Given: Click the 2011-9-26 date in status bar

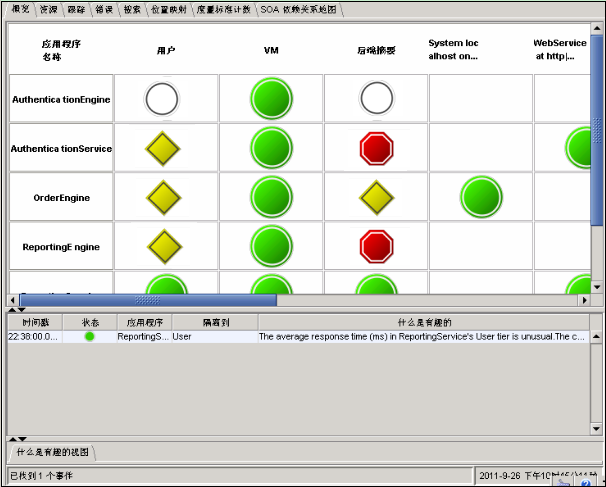Looking at the screenshot, I should pyautogui.click(x=500, y=476).
